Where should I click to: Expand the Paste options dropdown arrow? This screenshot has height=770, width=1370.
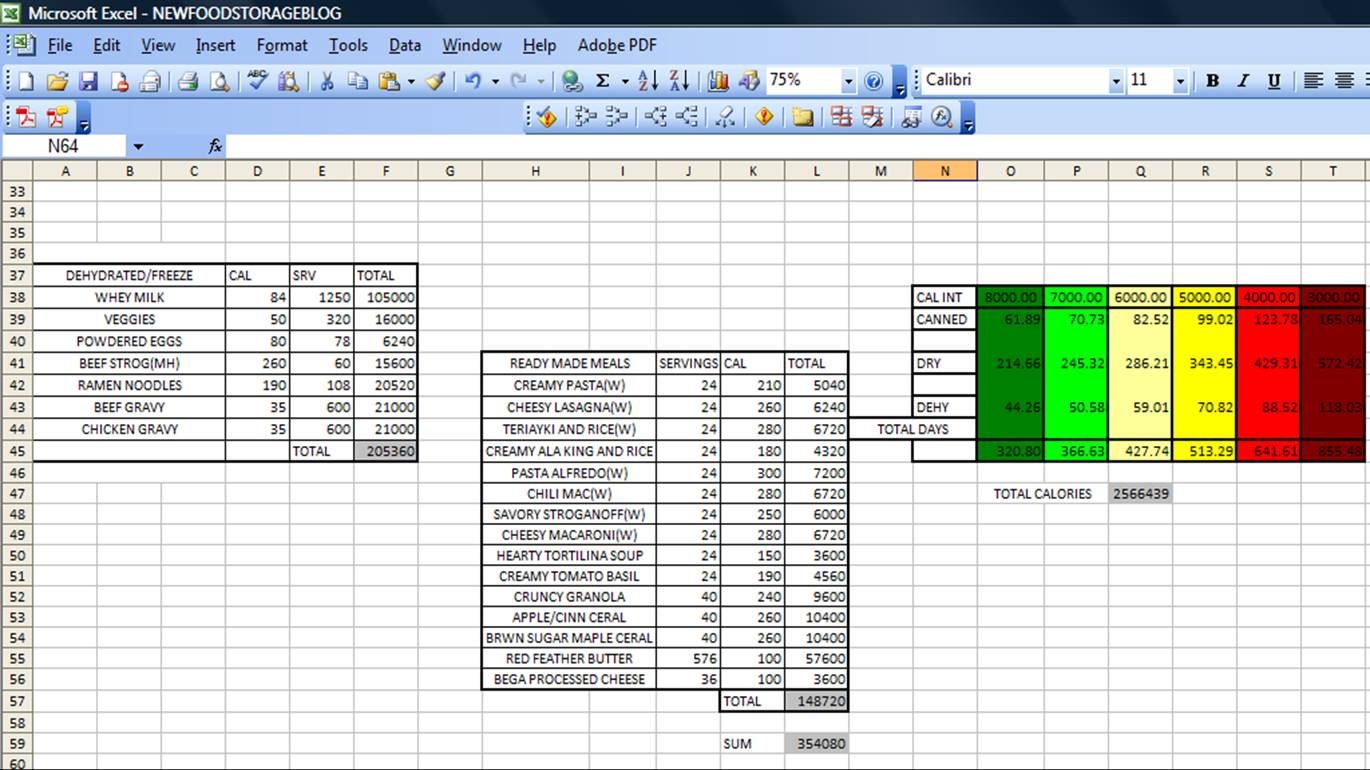[x=410, y=80]
